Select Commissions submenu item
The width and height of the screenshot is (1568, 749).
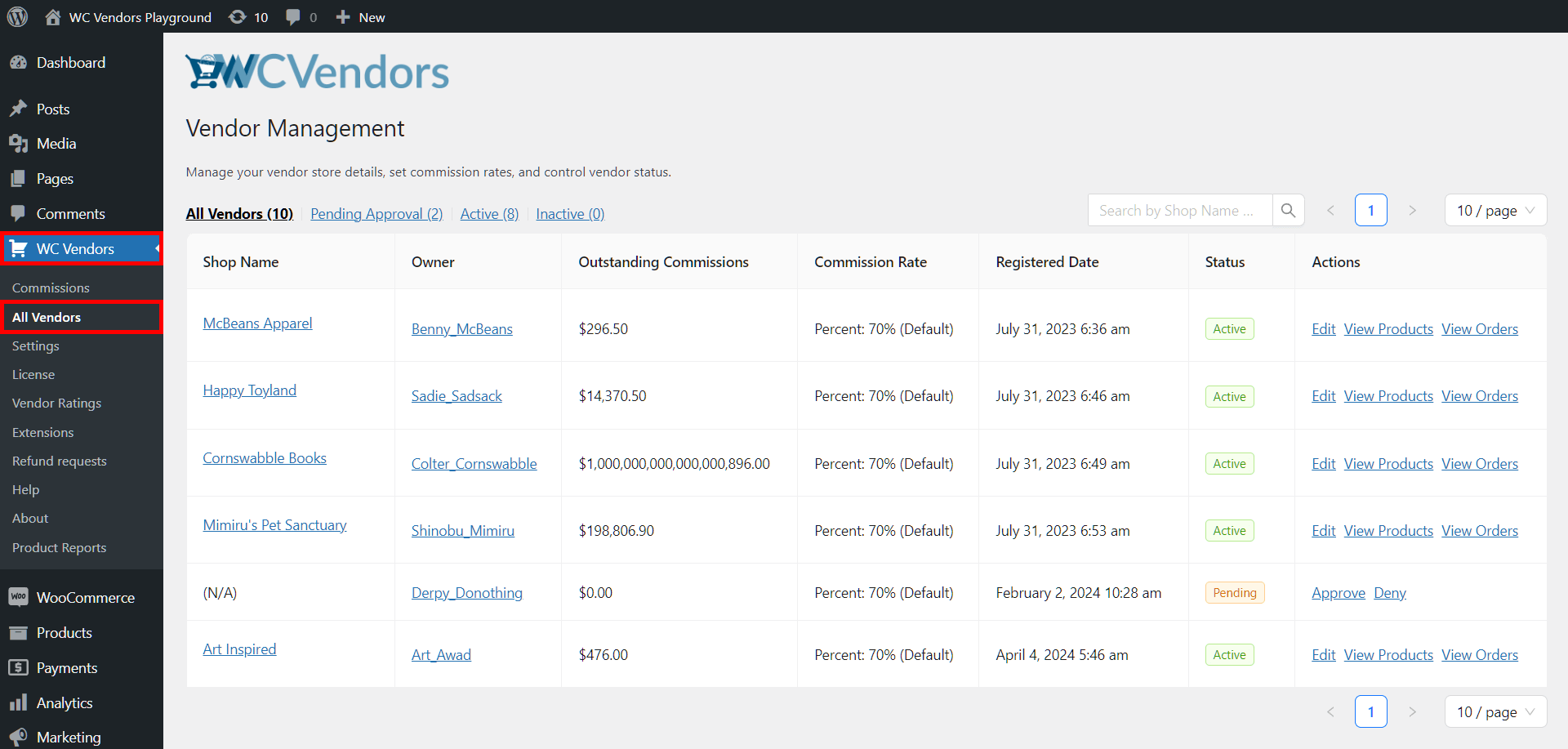pos(51,288)
